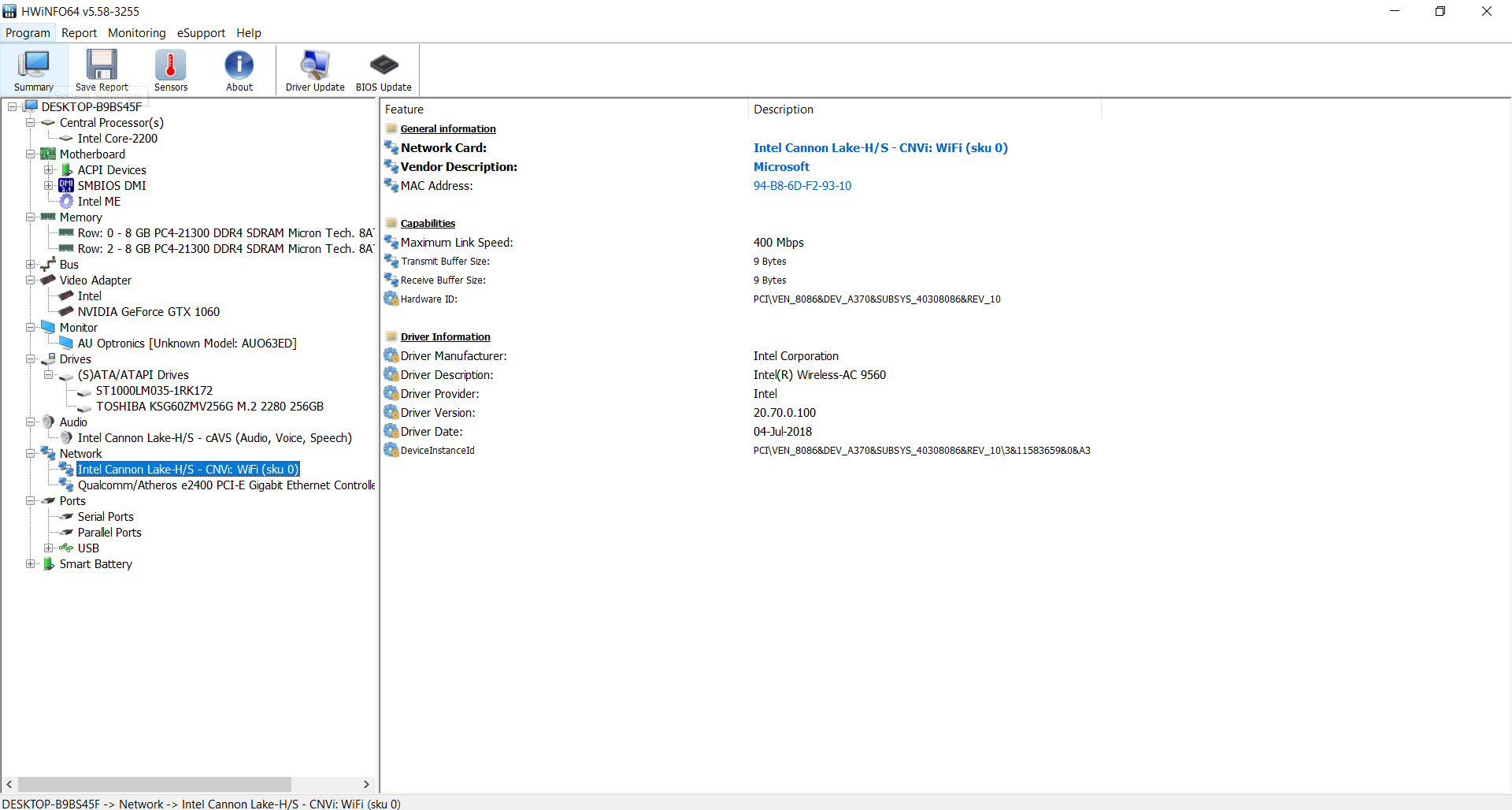
Task: Select the AU Optronics monitor entry
Action: point(187,344)
